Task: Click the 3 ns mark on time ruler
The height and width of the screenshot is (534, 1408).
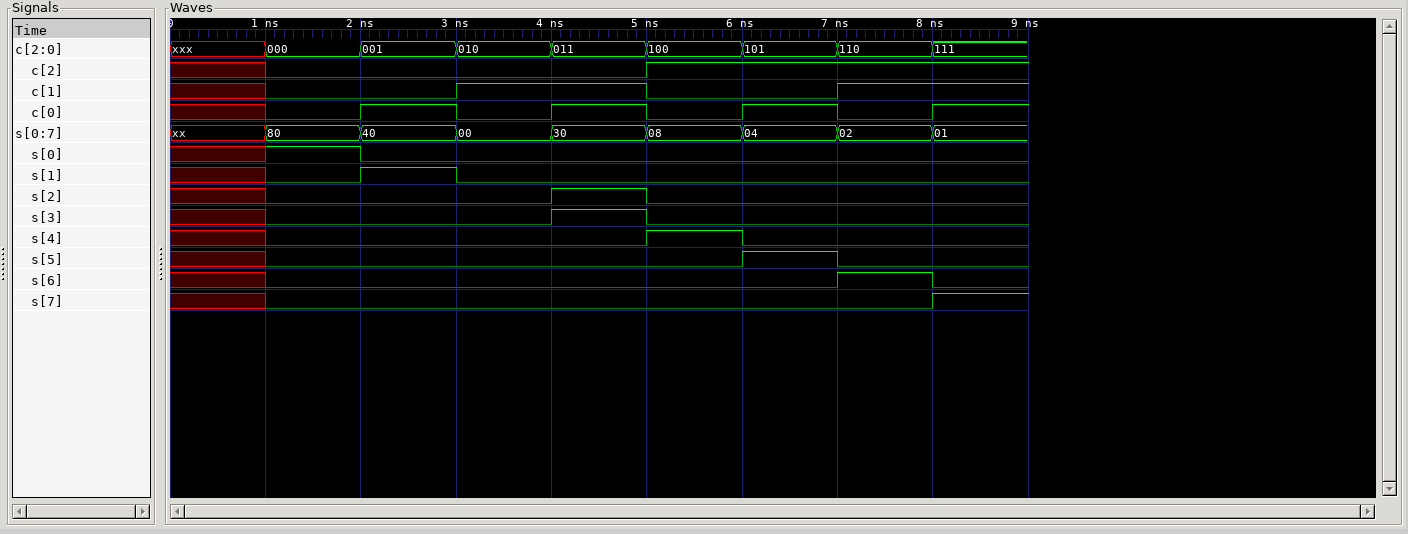Action: coord(456,23)
